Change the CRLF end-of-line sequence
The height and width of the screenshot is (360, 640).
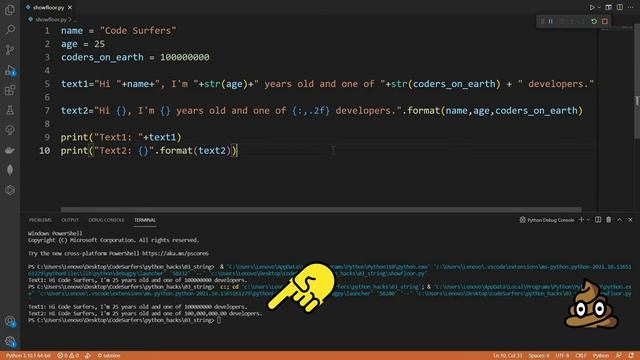(x=580, y=356)
